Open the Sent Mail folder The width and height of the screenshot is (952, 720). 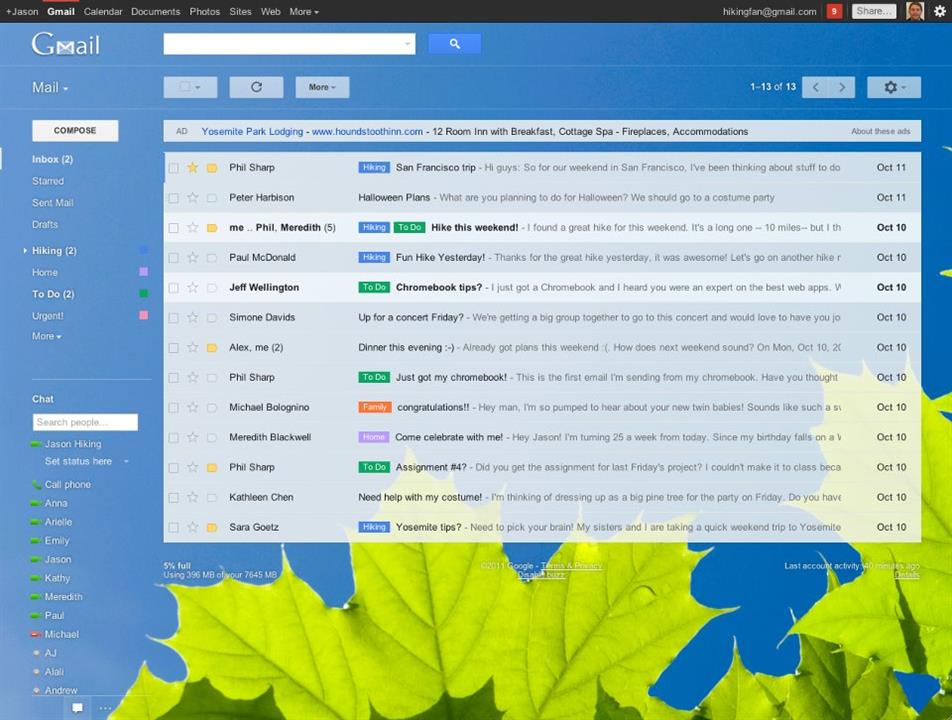pyautogui.click(x=53, y=203)
